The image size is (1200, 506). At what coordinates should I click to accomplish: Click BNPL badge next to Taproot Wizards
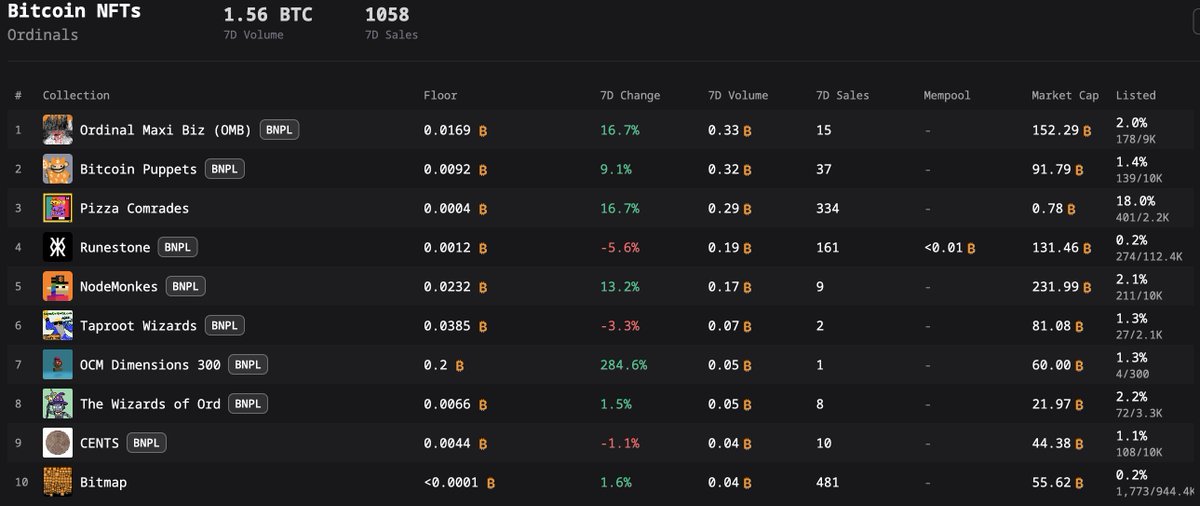click(x=224, y=325)
